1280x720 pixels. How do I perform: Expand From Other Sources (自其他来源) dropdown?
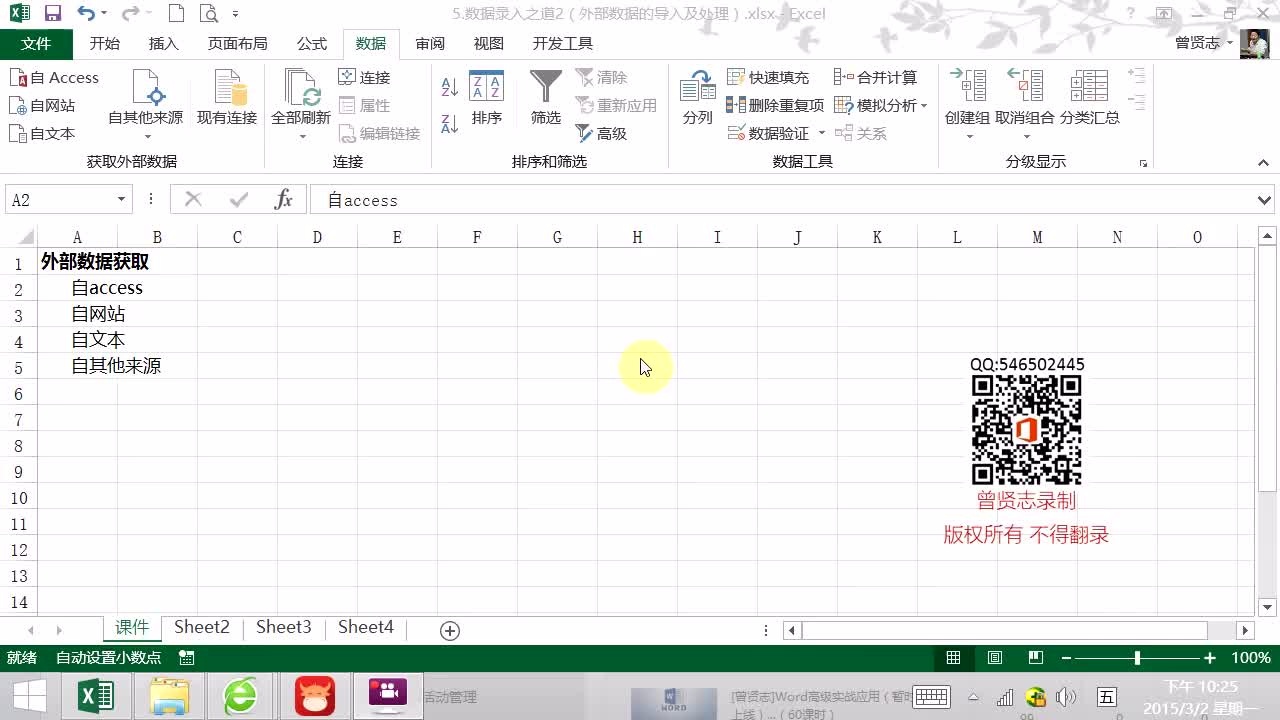tap(146, 136)
